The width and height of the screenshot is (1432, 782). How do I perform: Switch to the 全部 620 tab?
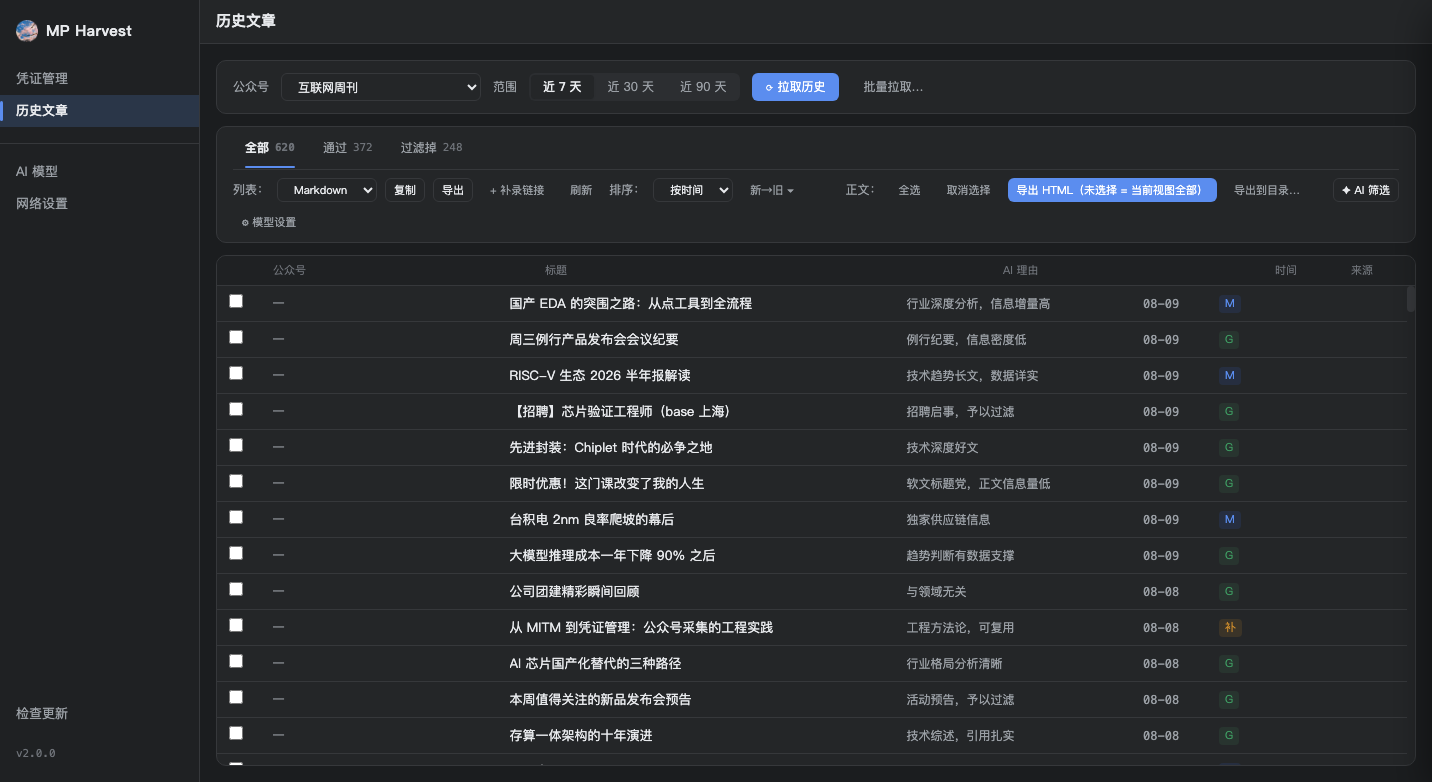click(270, 148)
